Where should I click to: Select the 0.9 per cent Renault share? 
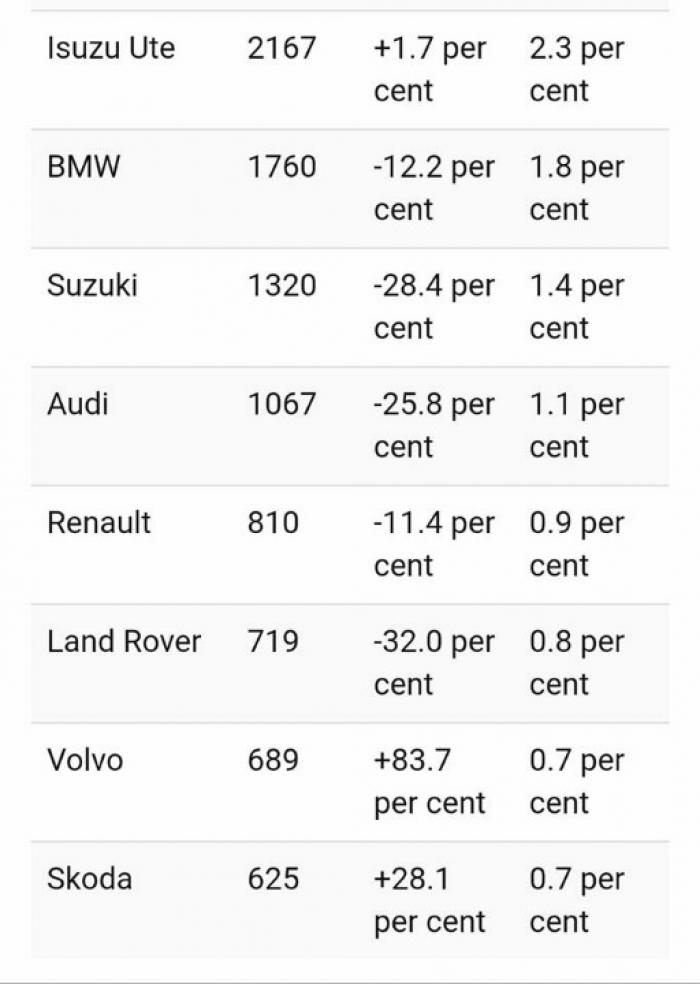point(577,544)
